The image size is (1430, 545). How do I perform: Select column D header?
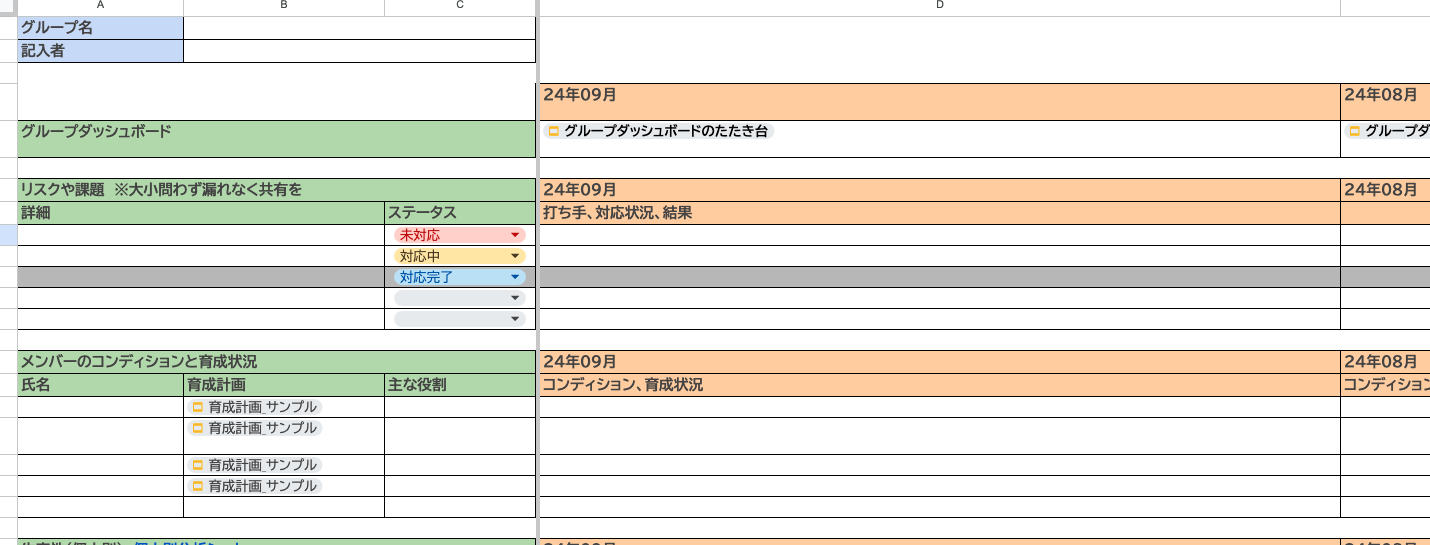940,6
